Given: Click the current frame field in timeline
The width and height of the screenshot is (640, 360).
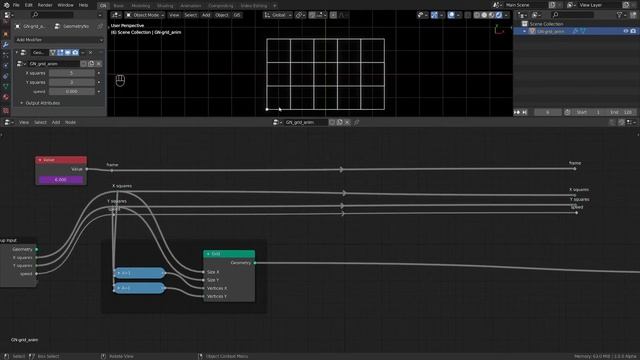Looking at the screenshot, I should coord(548,112).
